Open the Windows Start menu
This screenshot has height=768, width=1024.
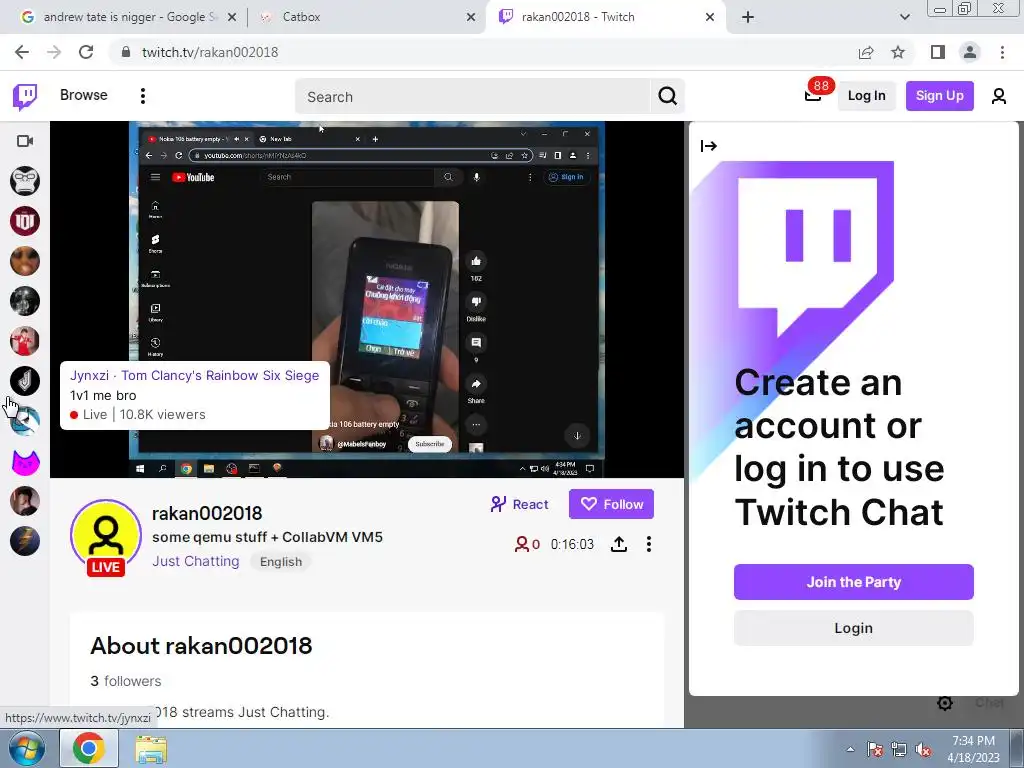[x=26, y=748]
